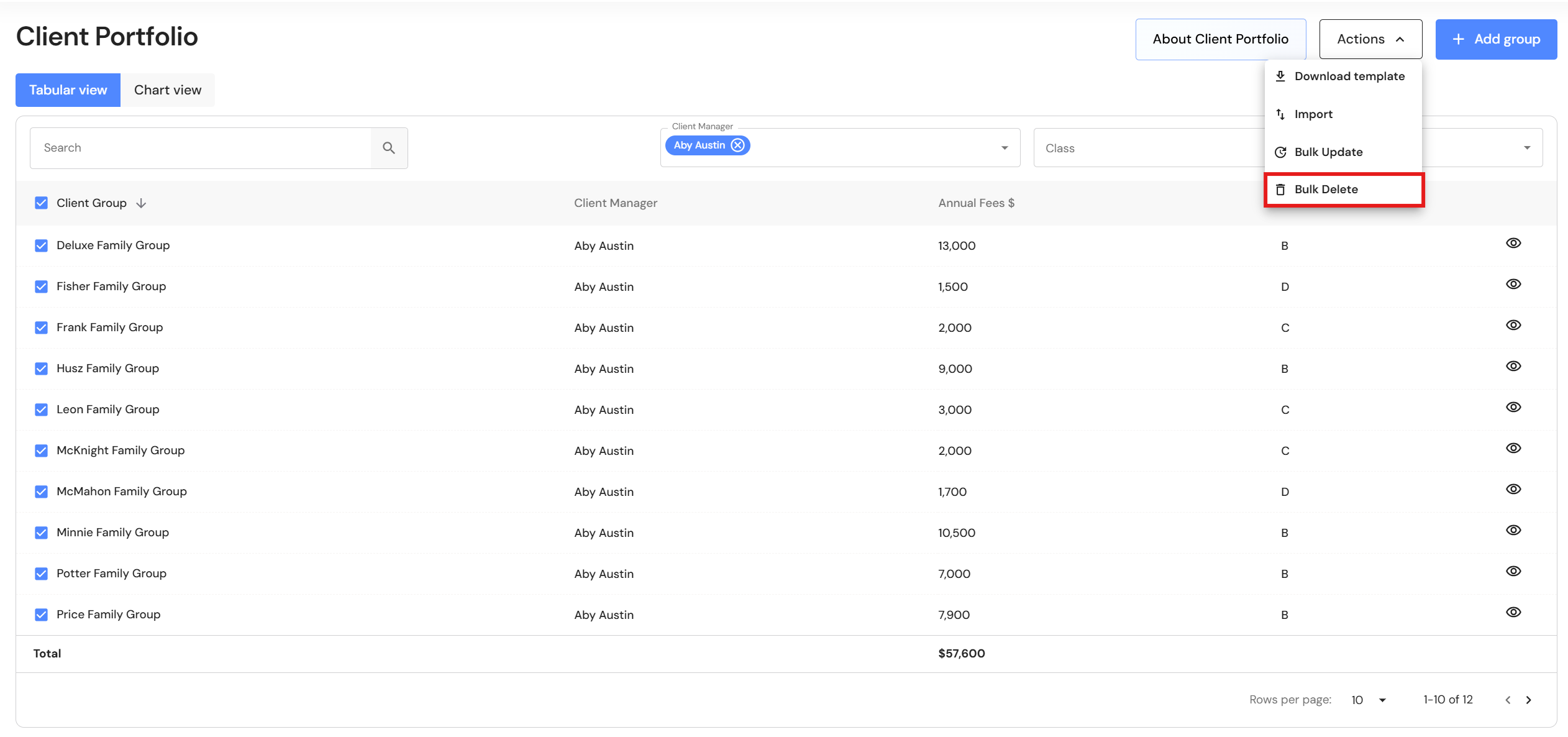Remove the Aby Austin filter chip
Screen dimensions: 1568x737
click(737, 145)
